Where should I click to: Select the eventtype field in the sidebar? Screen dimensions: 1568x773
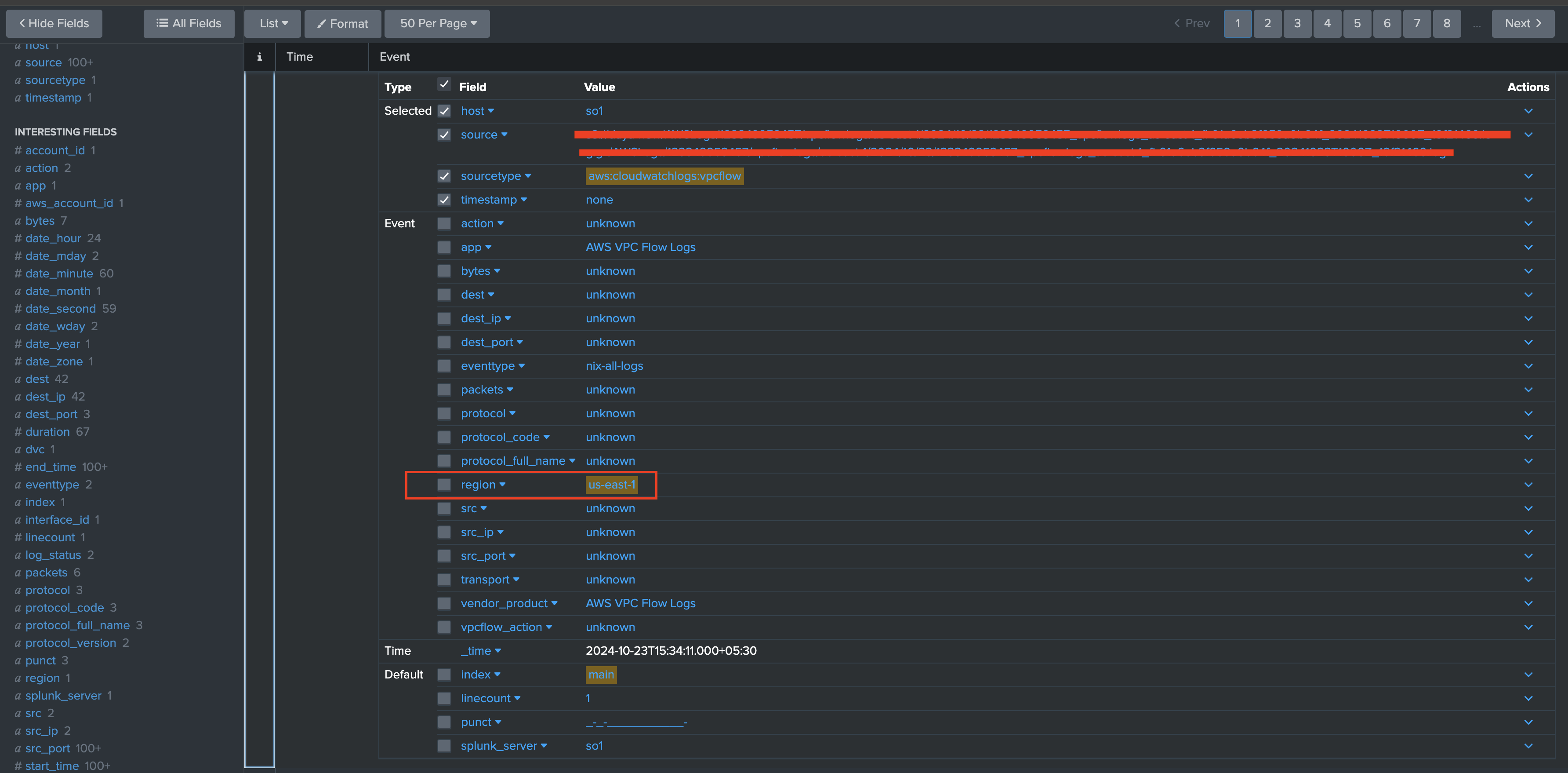click(52, 484)
